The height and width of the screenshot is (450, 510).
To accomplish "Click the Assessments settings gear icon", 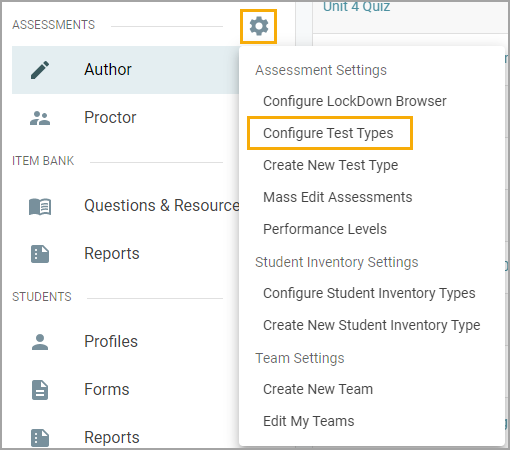I will 259,26.
